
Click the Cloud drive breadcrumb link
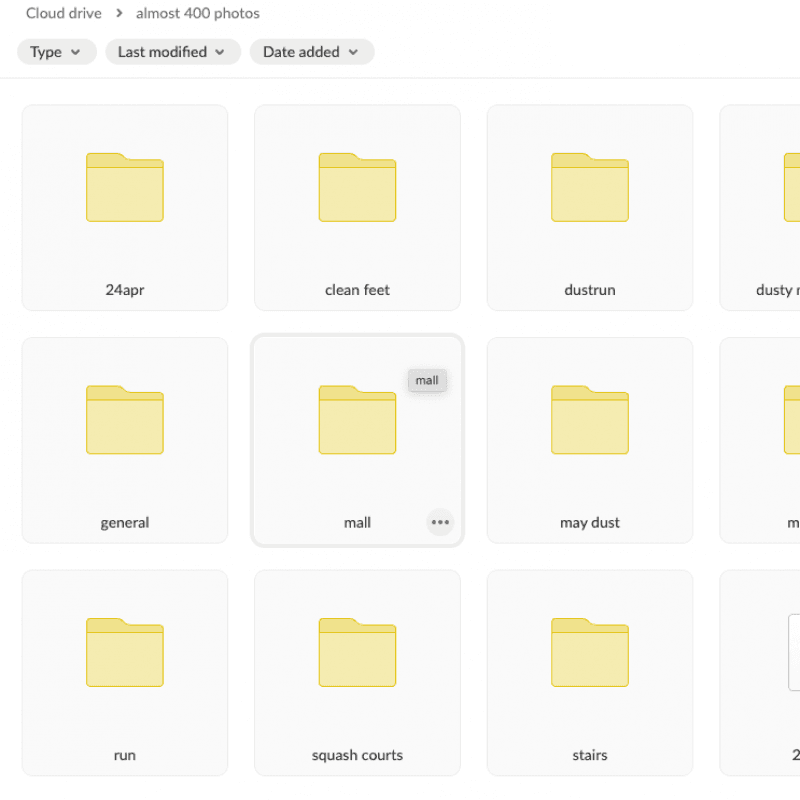coord(64,13)
